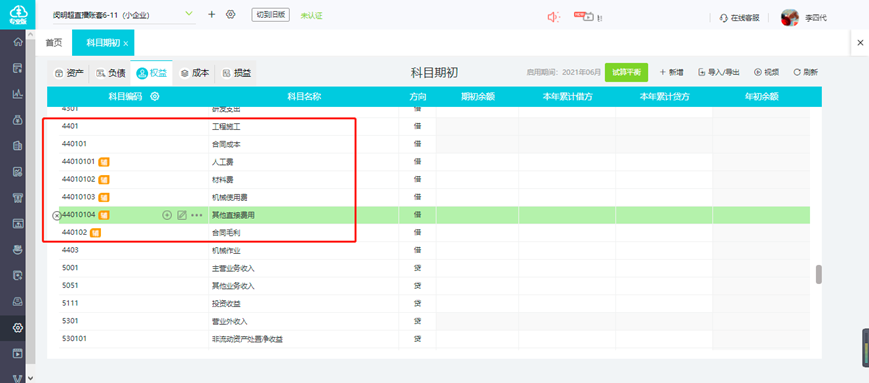Select account name 工程施工

pos(226,126)
